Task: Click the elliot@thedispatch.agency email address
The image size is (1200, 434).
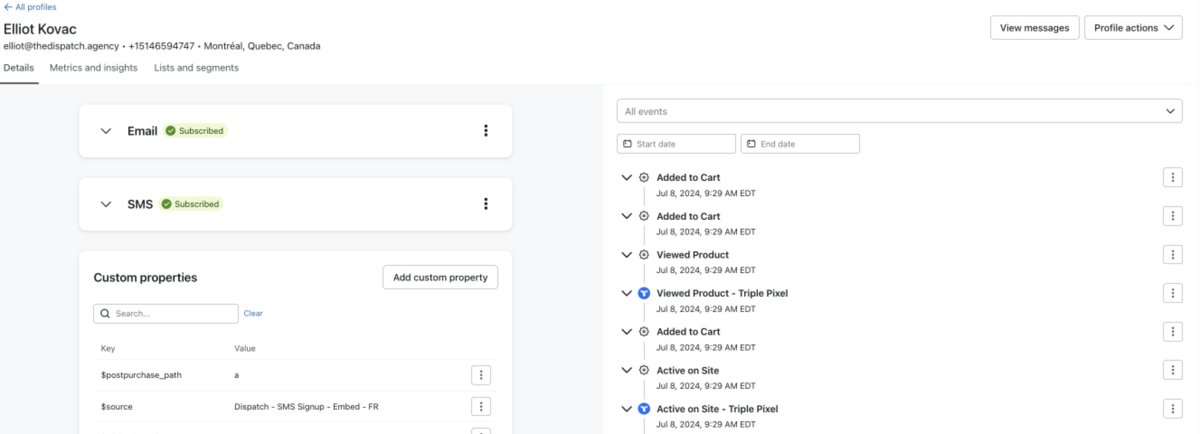Action: (x=62, y=46)
